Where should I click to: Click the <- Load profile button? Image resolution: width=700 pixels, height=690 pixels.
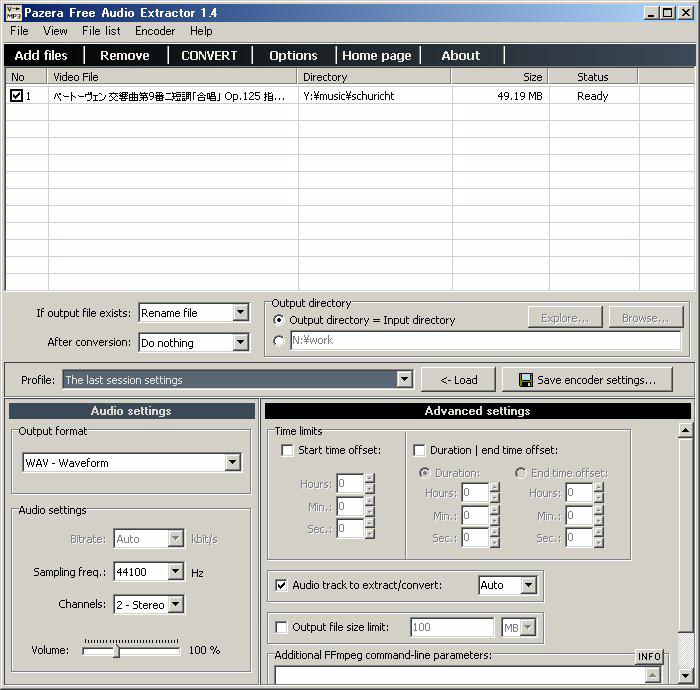click(x=458, y=380)
